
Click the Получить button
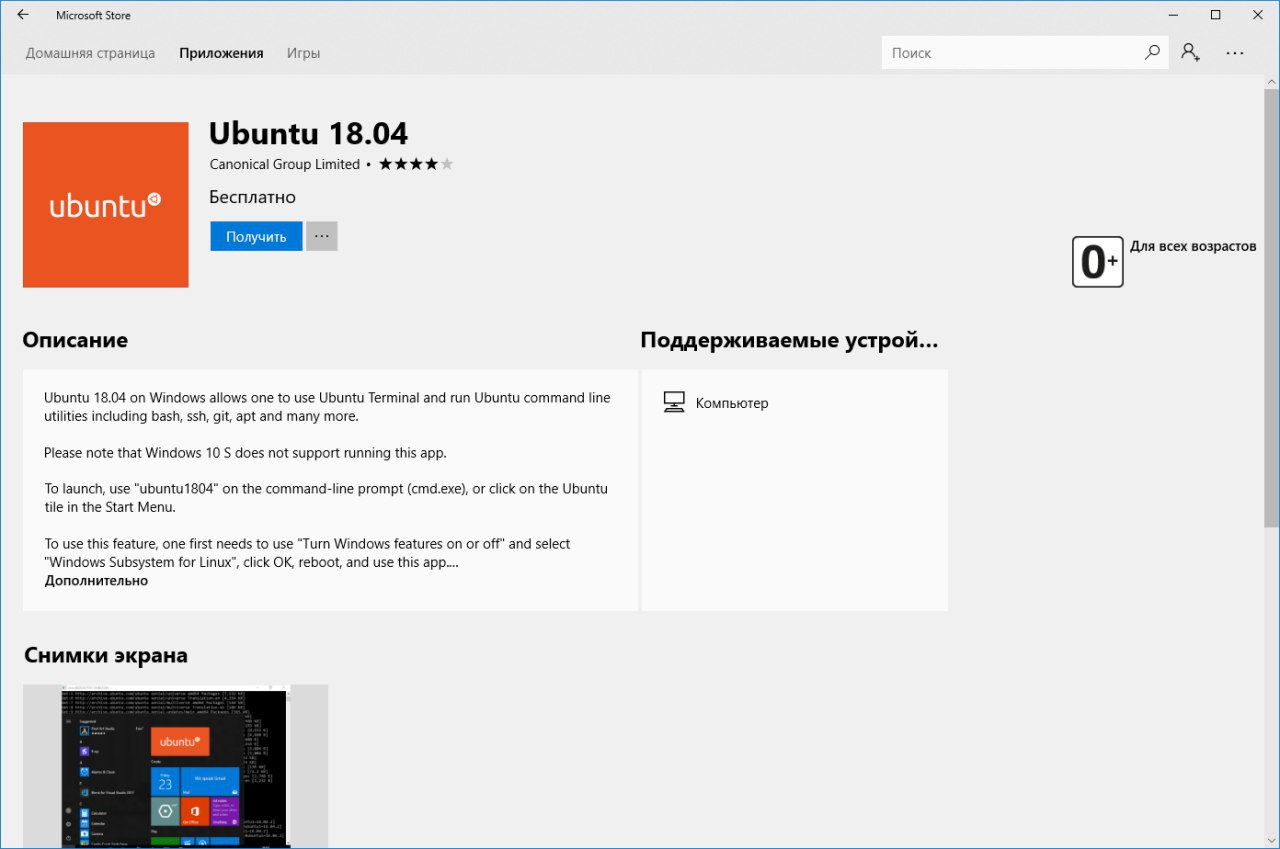coord(256,237)
